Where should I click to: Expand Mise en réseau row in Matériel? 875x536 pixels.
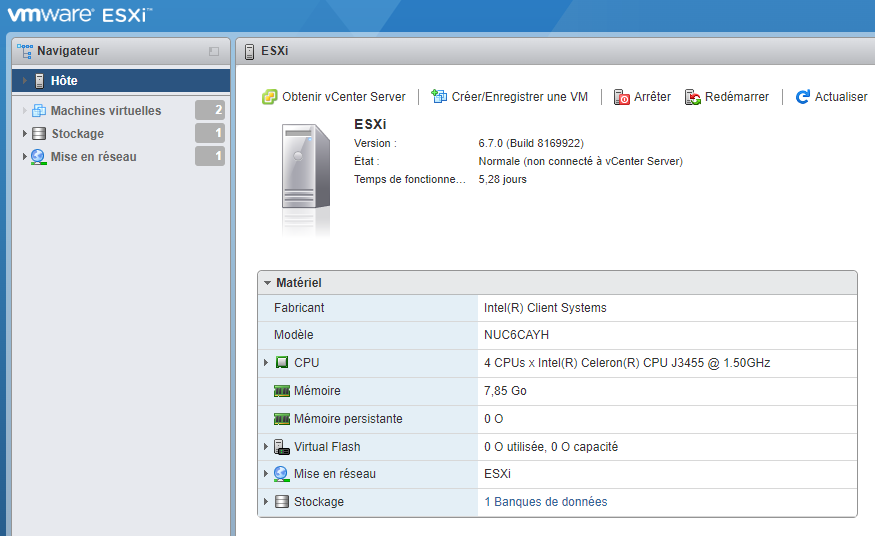click(266, 474)
